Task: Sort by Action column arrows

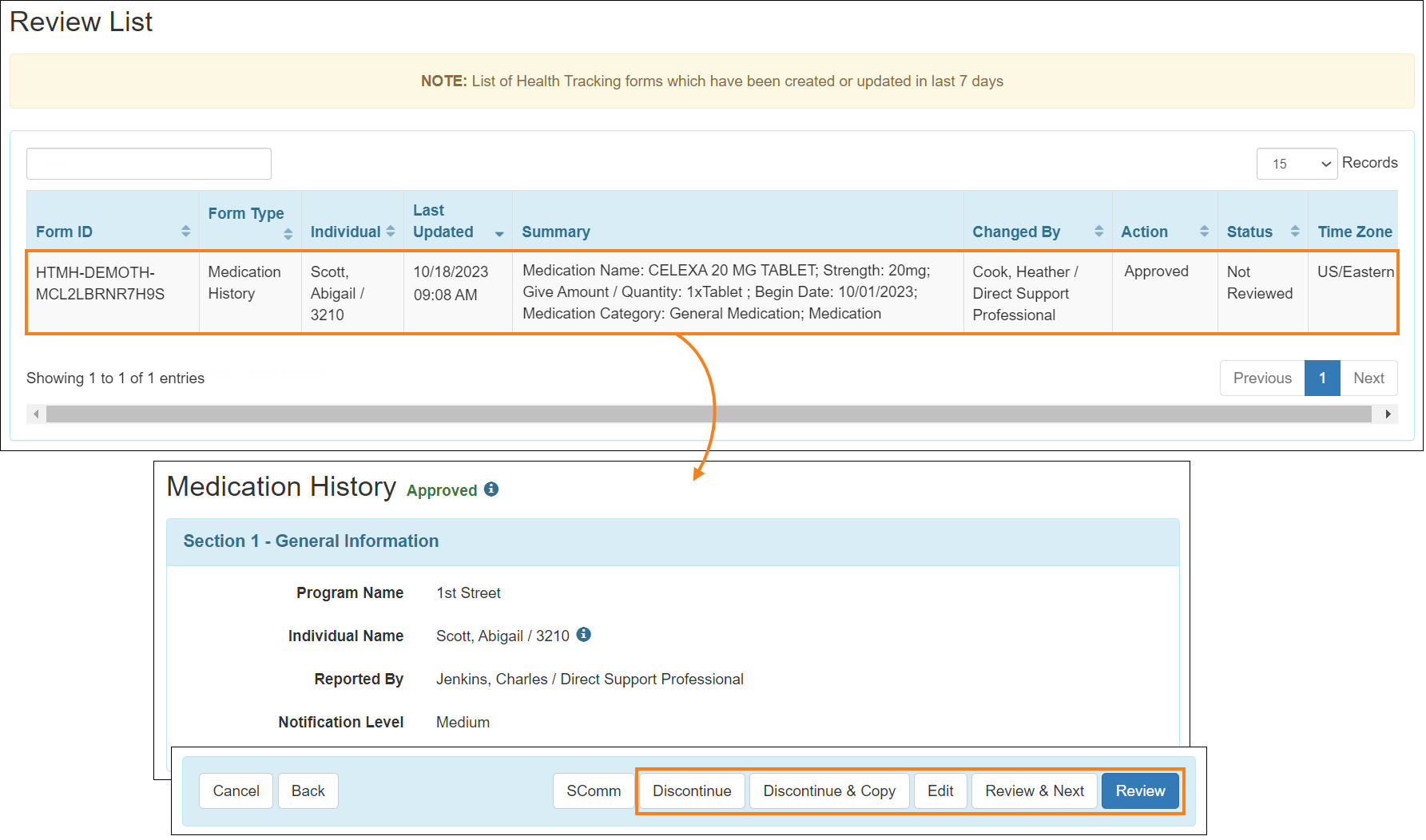Action: coord(1205,231)
